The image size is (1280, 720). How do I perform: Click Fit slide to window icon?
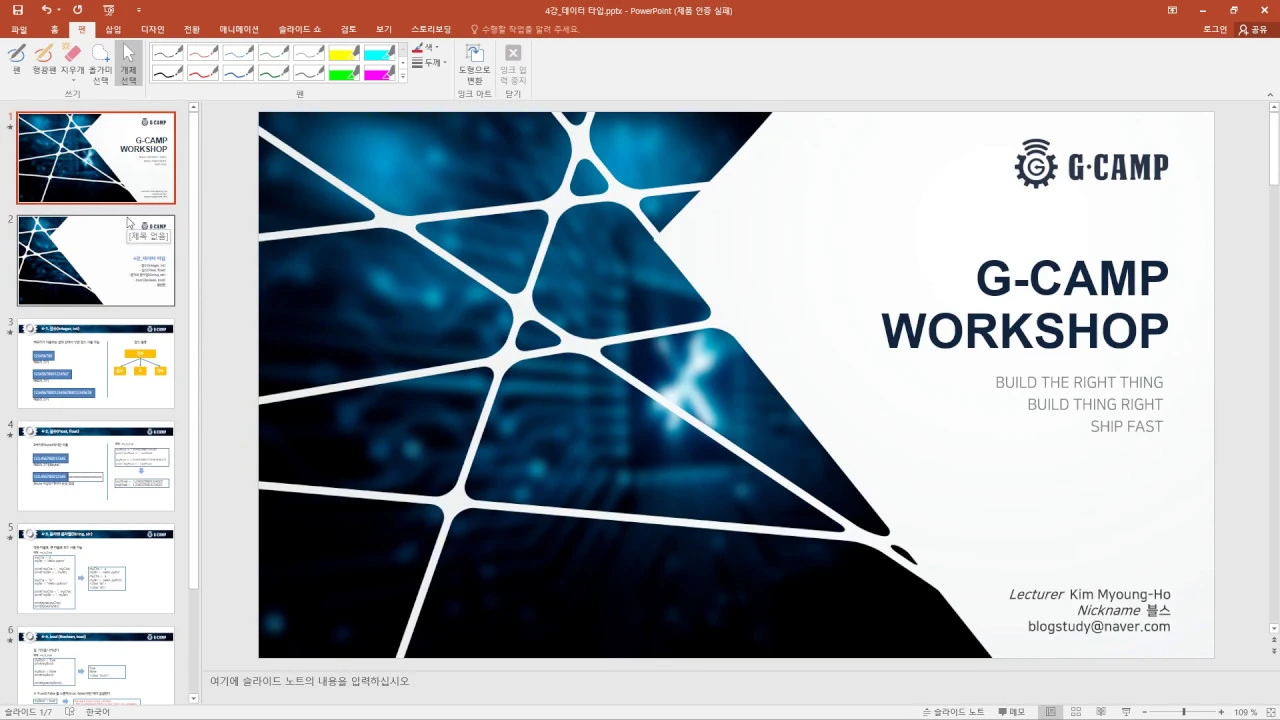pos(1270,712)
